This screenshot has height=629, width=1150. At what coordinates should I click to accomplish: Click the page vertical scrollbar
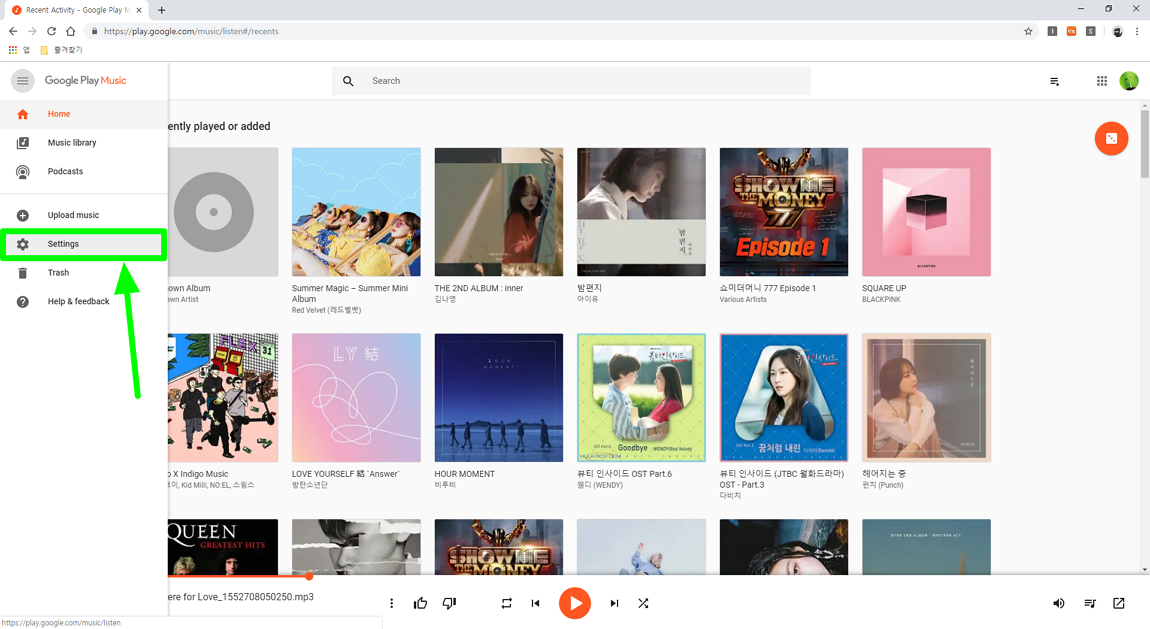(x=1145, y=143)
